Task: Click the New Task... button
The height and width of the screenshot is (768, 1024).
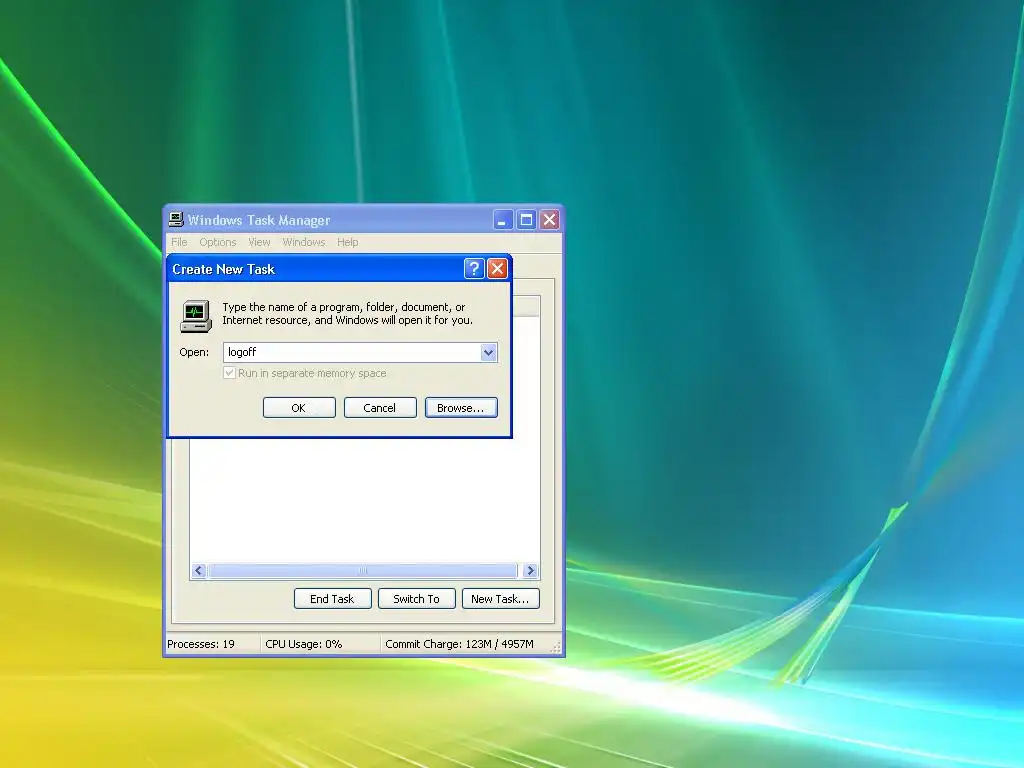Action: point(501,599)
